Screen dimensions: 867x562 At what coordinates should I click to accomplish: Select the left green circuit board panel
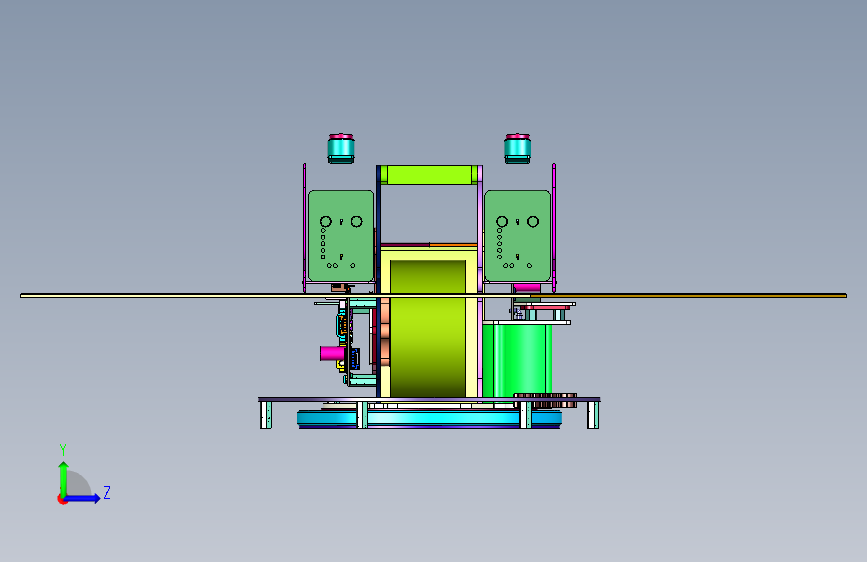341,236
